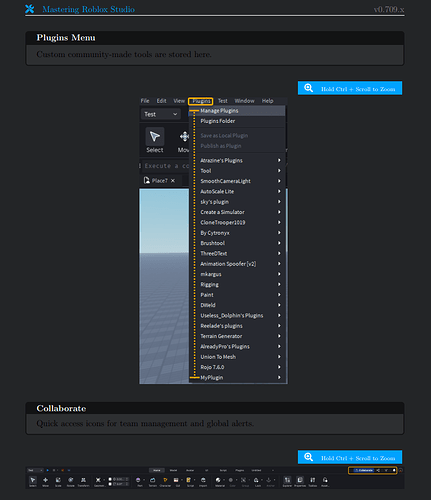Click the Execute a command input bar
This screenshot has height=500, width=431.
[165, 166]
